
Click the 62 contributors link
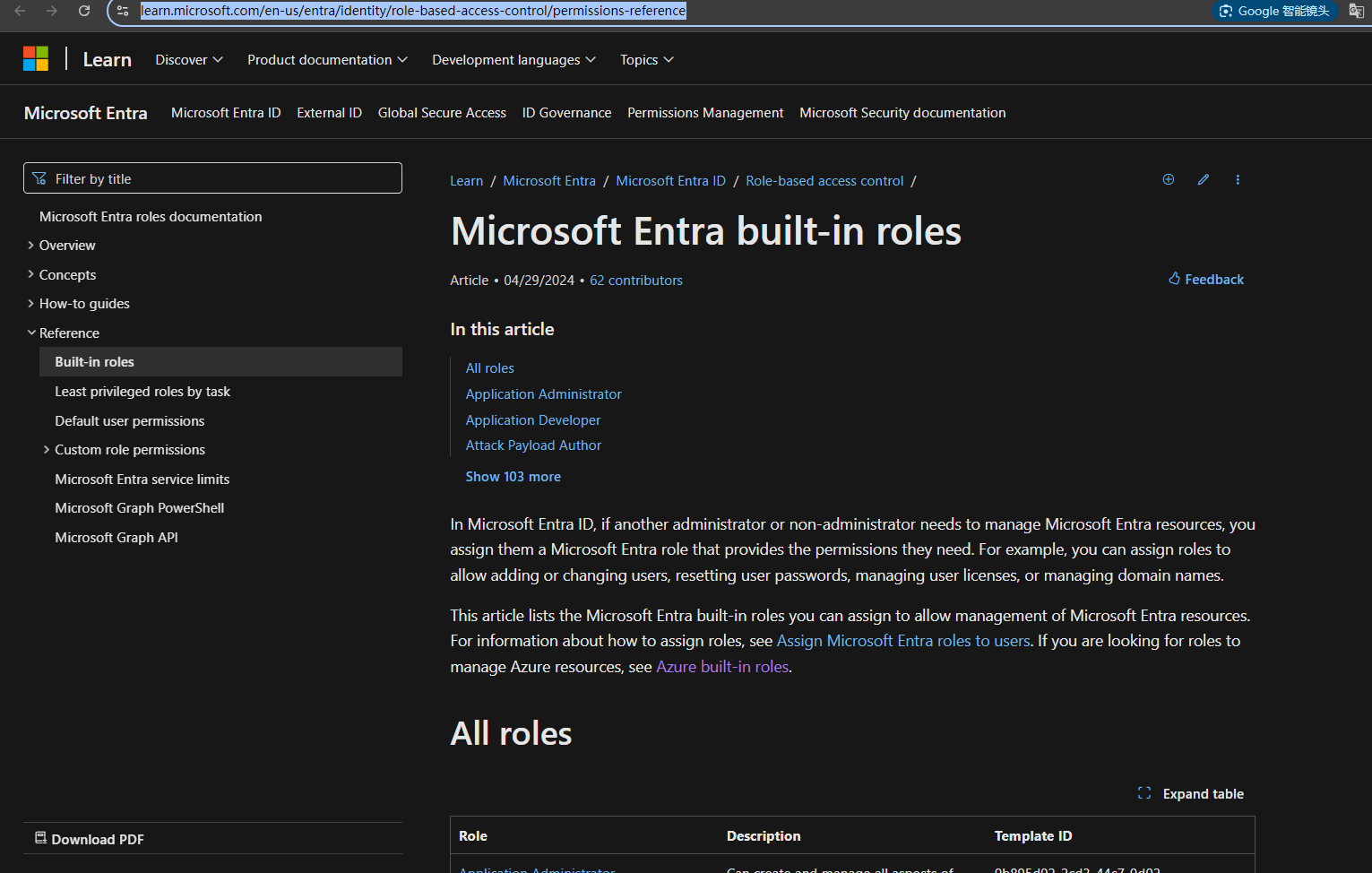pos(636,281)
